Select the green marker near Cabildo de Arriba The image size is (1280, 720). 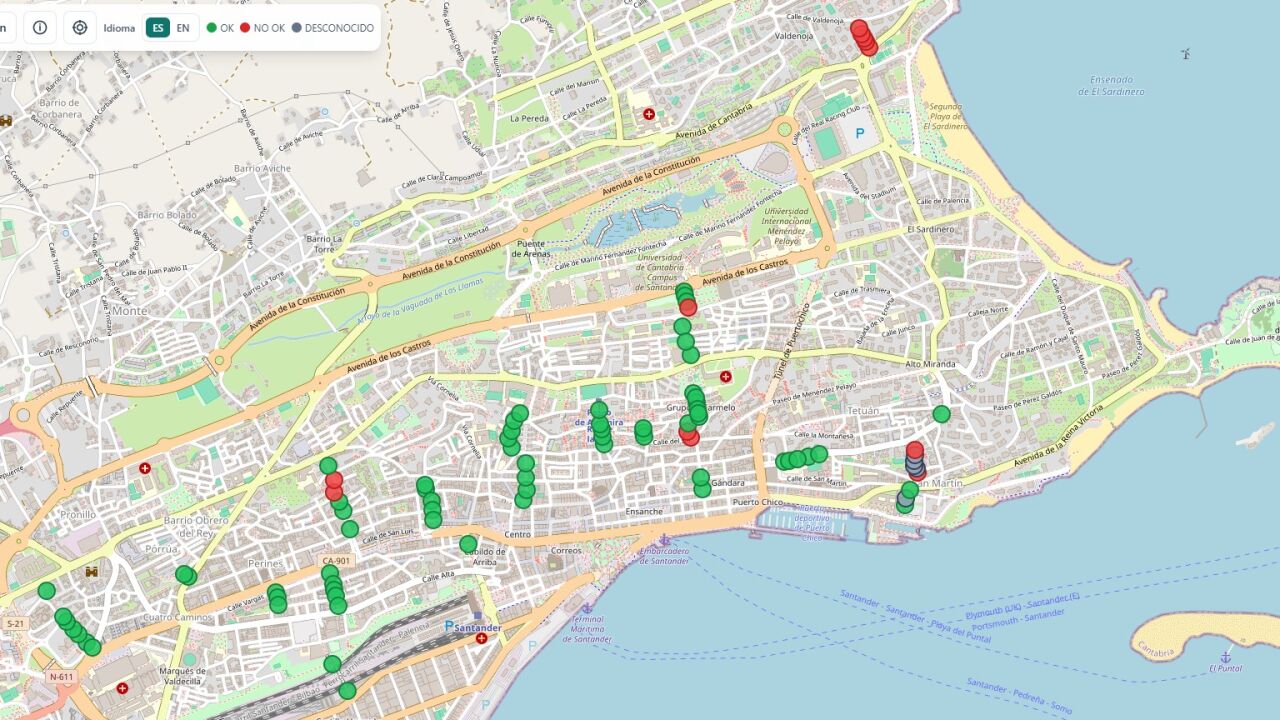tap(468, 544)
